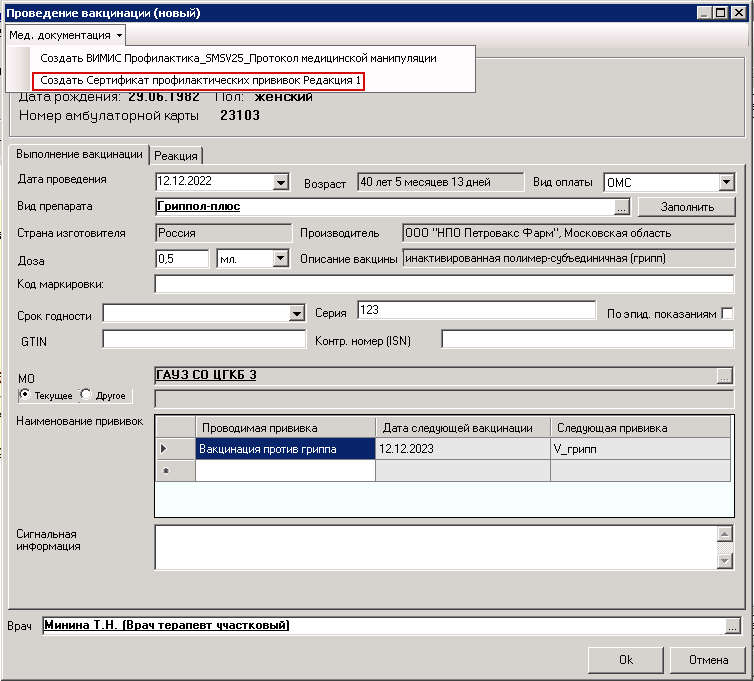This screenshot has height=681, width=754.
Task: Expand Вид оплаты dropdown with ОМС
Action: pyautogui.click(x=726, y=183)
